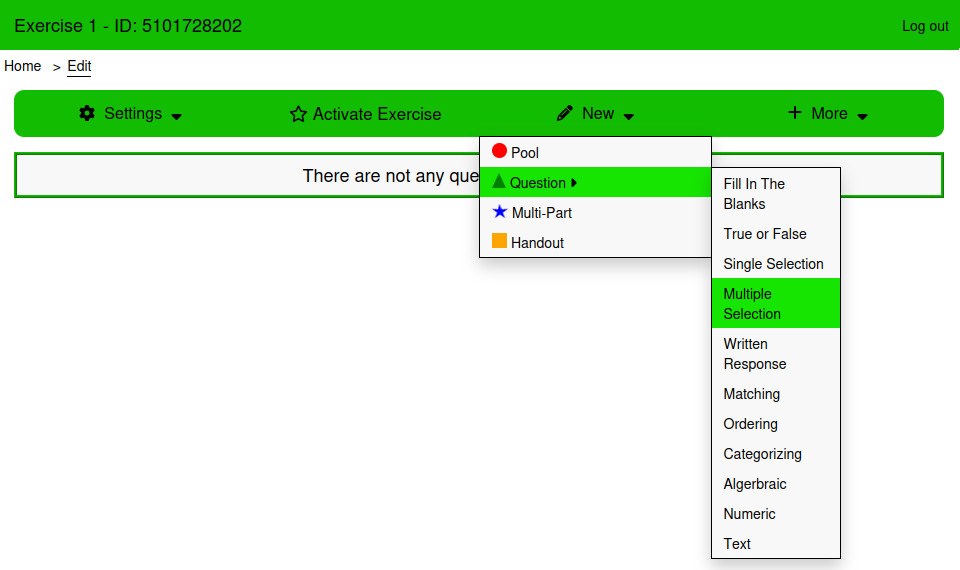Click the blue star Multi-Part icon

point(500,212)
